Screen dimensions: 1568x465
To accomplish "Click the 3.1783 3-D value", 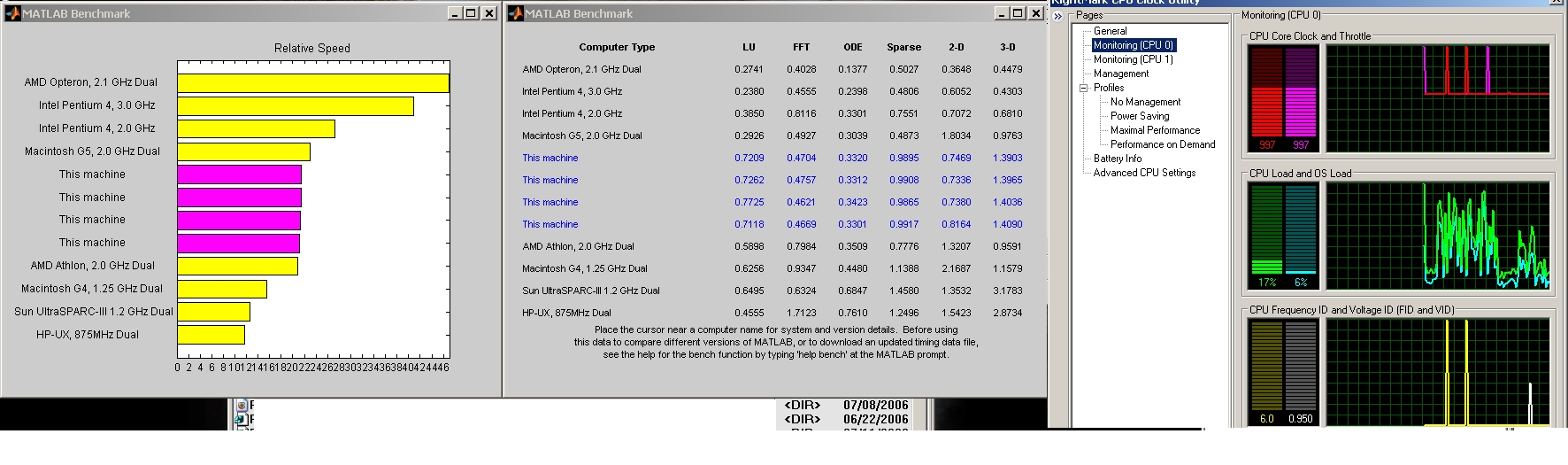I will pos(1007,291).
